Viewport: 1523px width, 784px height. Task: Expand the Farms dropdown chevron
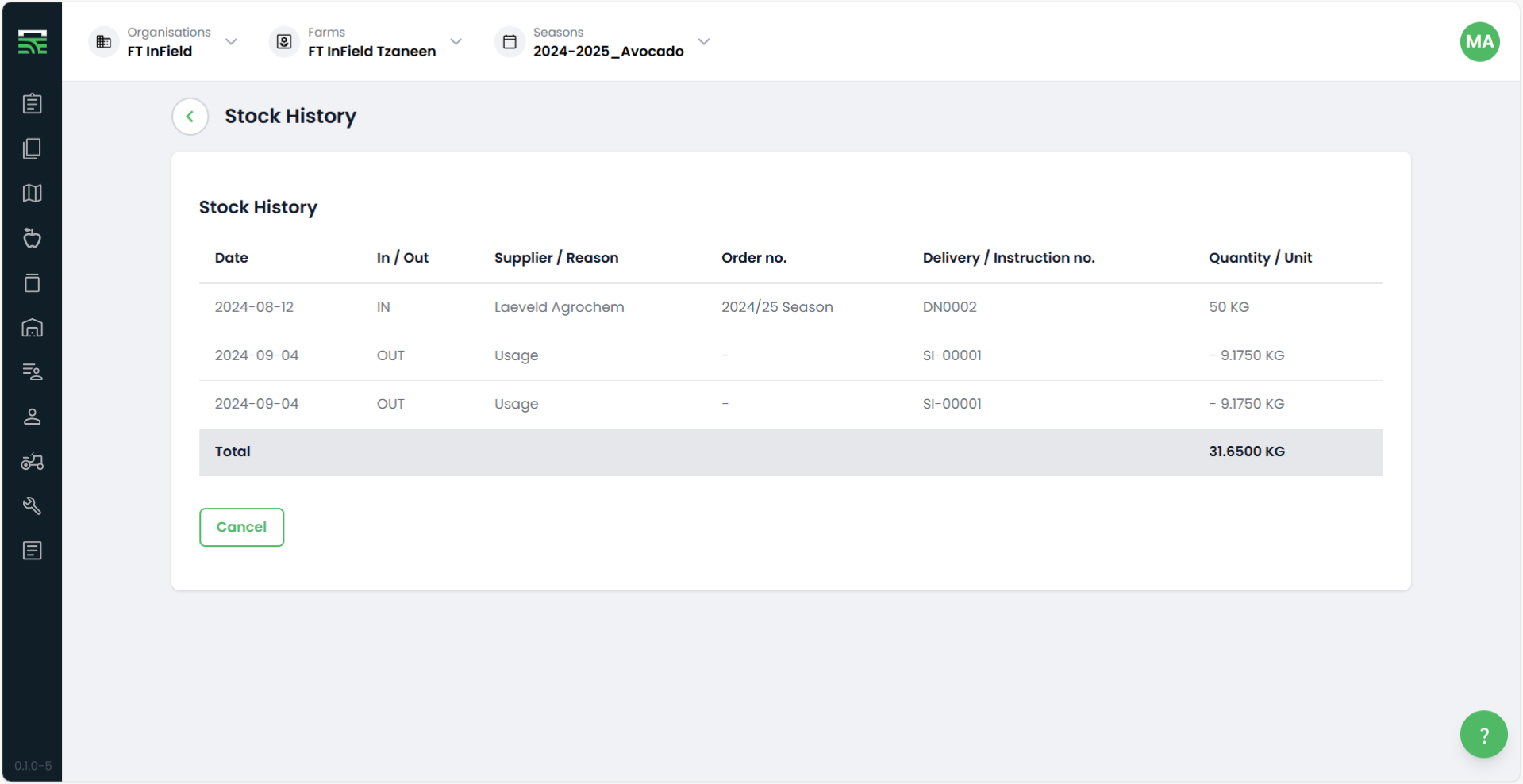456,41
